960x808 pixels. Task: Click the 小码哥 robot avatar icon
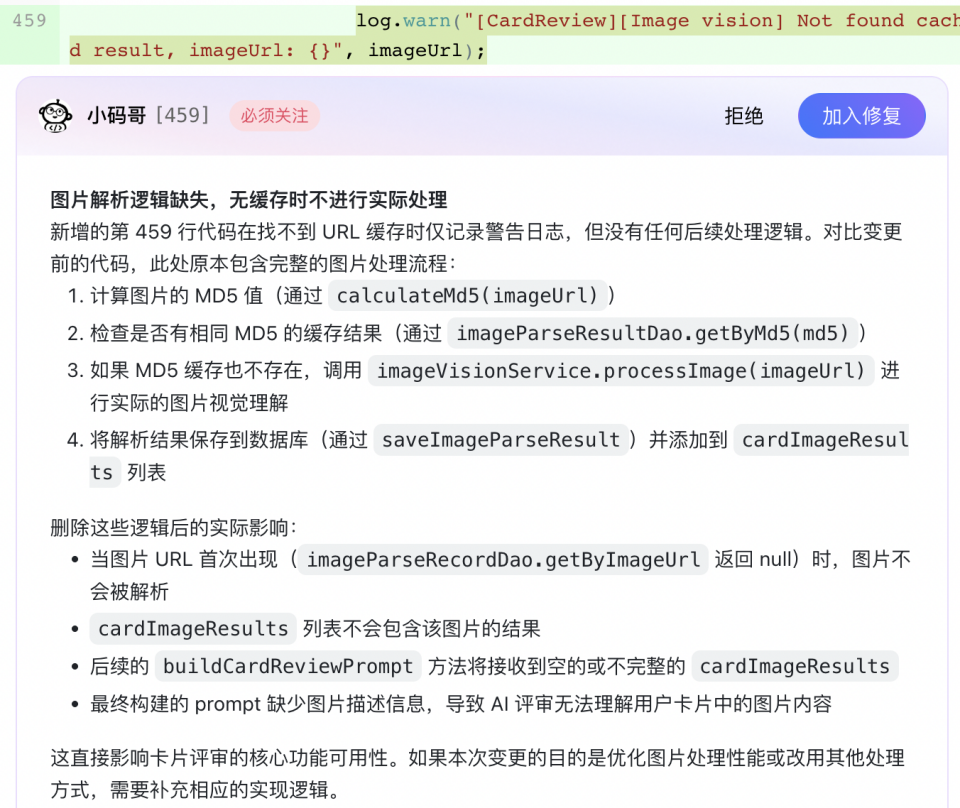pos(55,116)
